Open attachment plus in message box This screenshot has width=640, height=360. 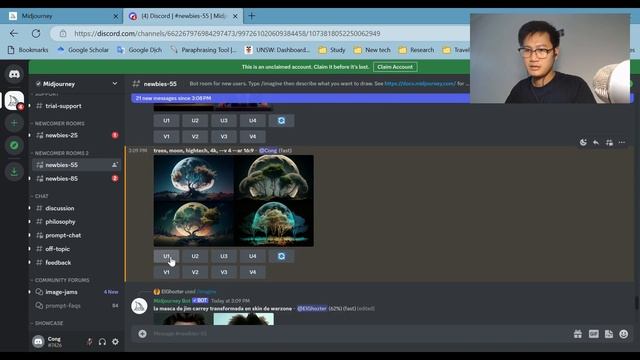tap(142, 334)
